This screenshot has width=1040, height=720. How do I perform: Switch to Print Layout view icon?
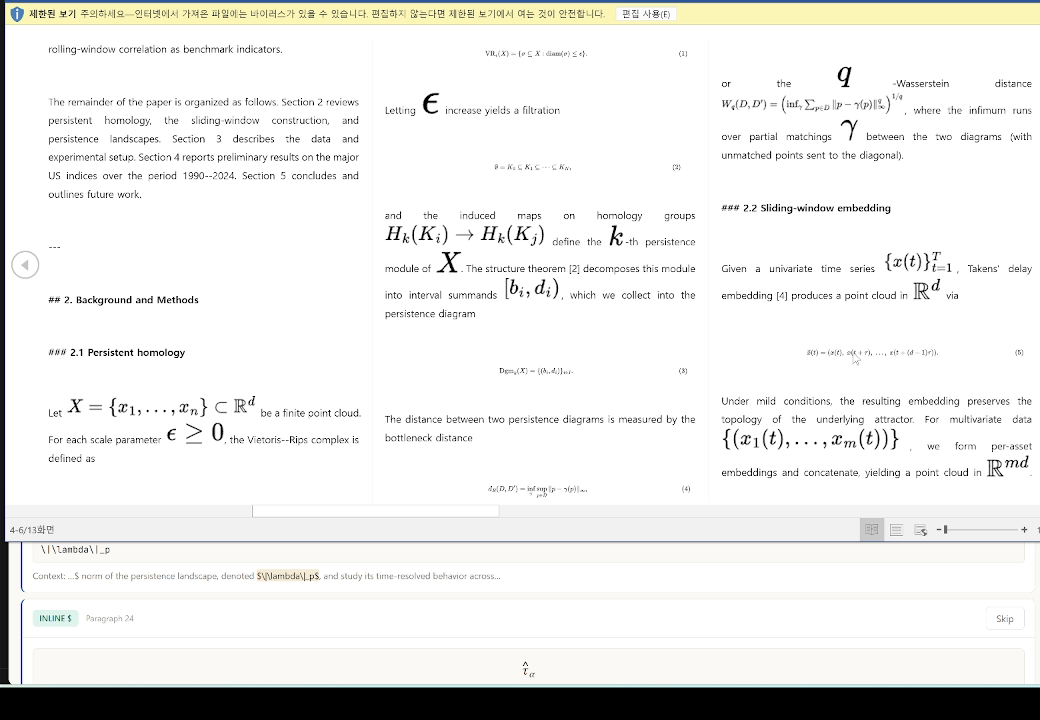896,530
